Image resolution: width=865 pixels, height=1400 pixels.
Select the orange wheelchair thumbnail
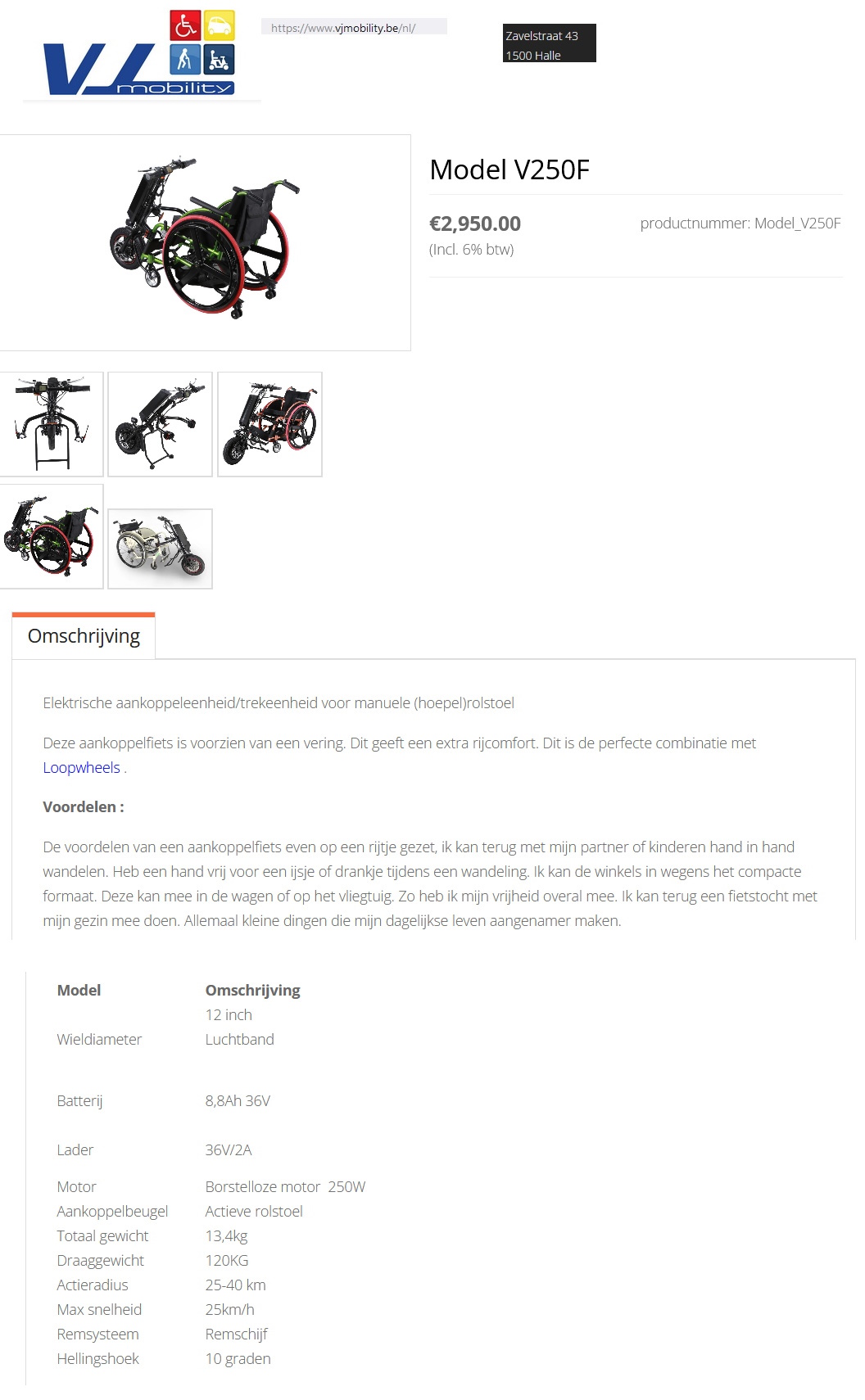269,424
